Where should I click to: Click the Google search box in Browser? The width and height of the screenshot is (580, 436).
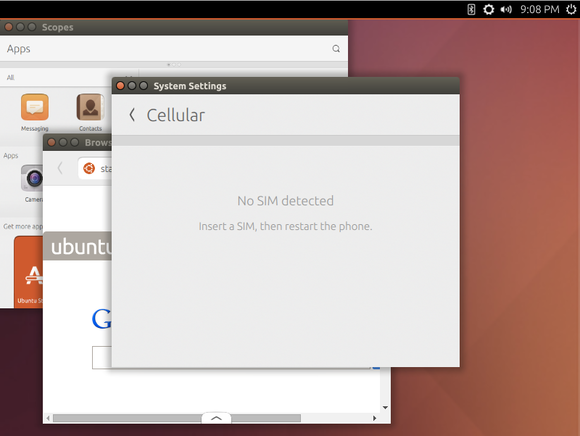[102, 357]
